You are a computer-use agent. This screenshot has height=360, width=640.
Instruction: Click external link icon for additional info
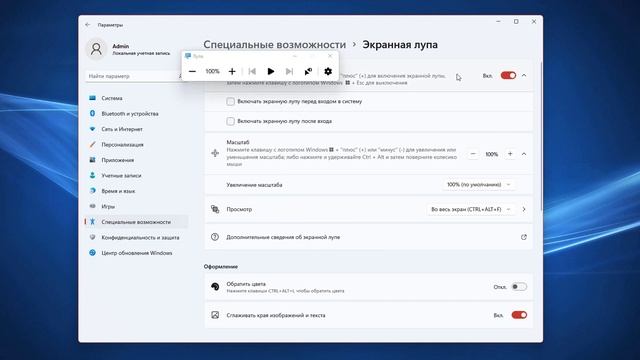click(524, 237)
